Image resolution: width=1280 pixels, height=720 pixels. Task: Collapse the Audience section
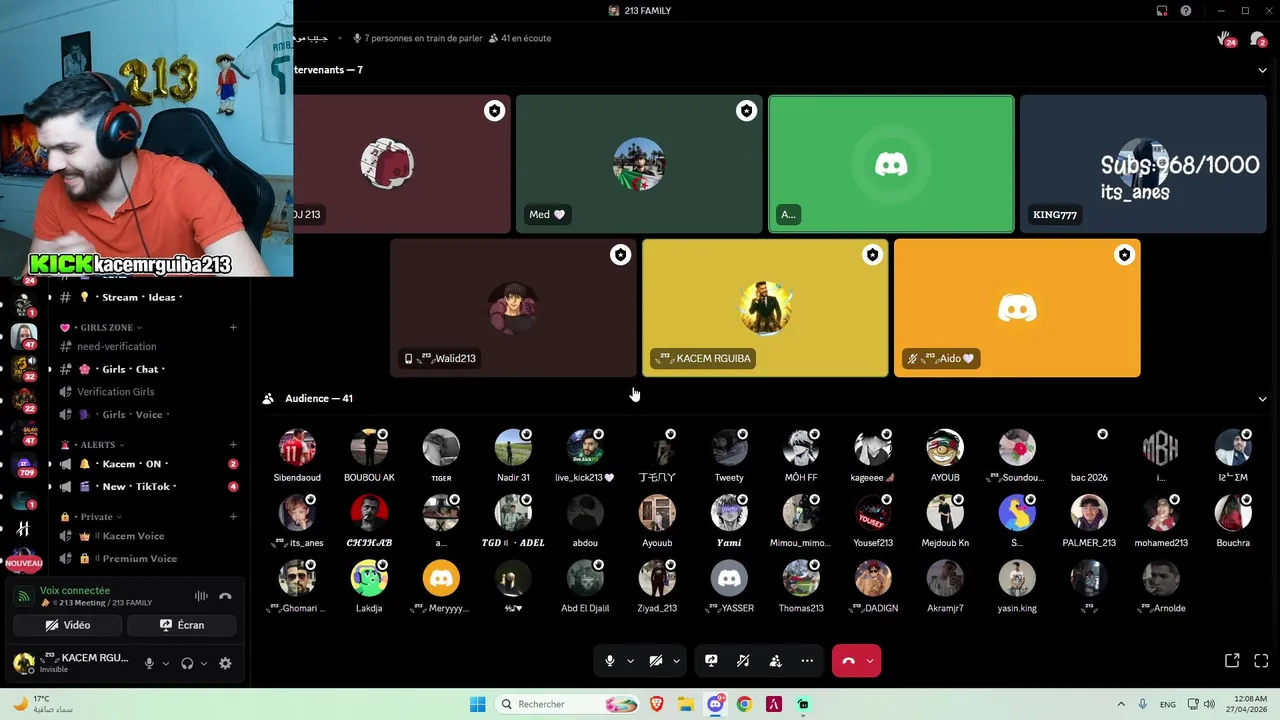(1262, 399)
